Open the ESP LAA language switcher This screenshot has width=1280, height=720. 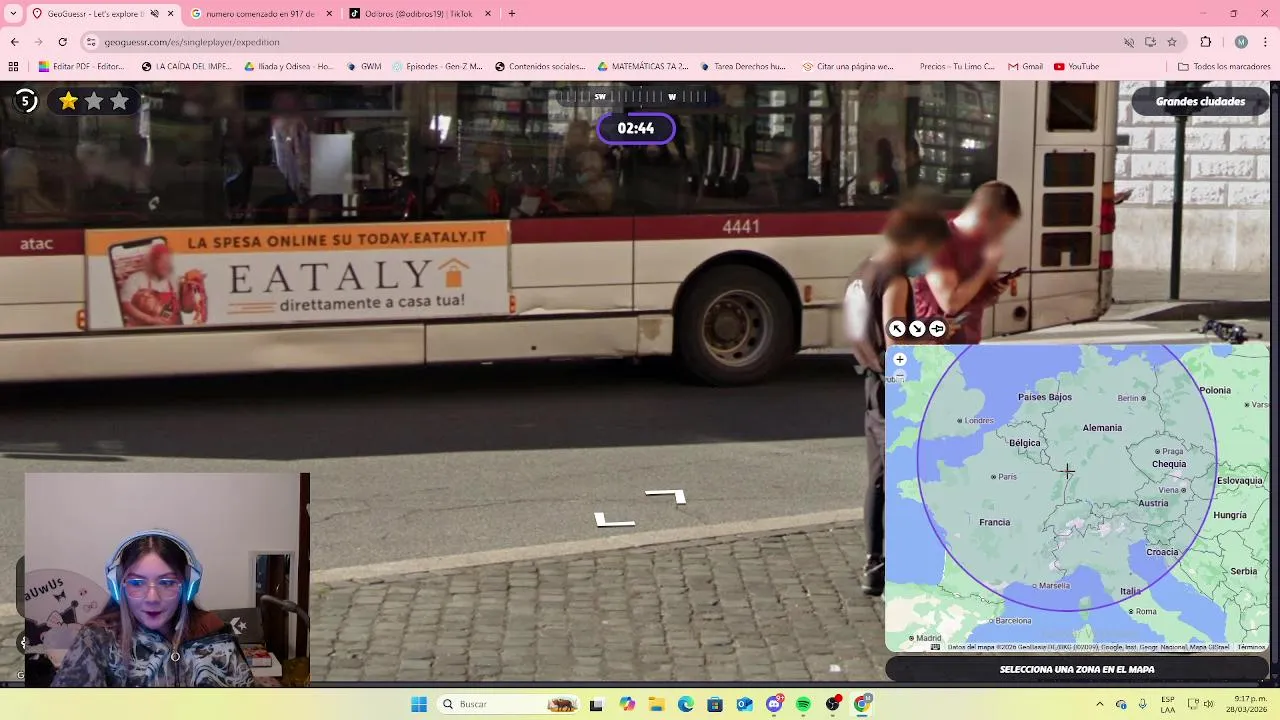1168,704
